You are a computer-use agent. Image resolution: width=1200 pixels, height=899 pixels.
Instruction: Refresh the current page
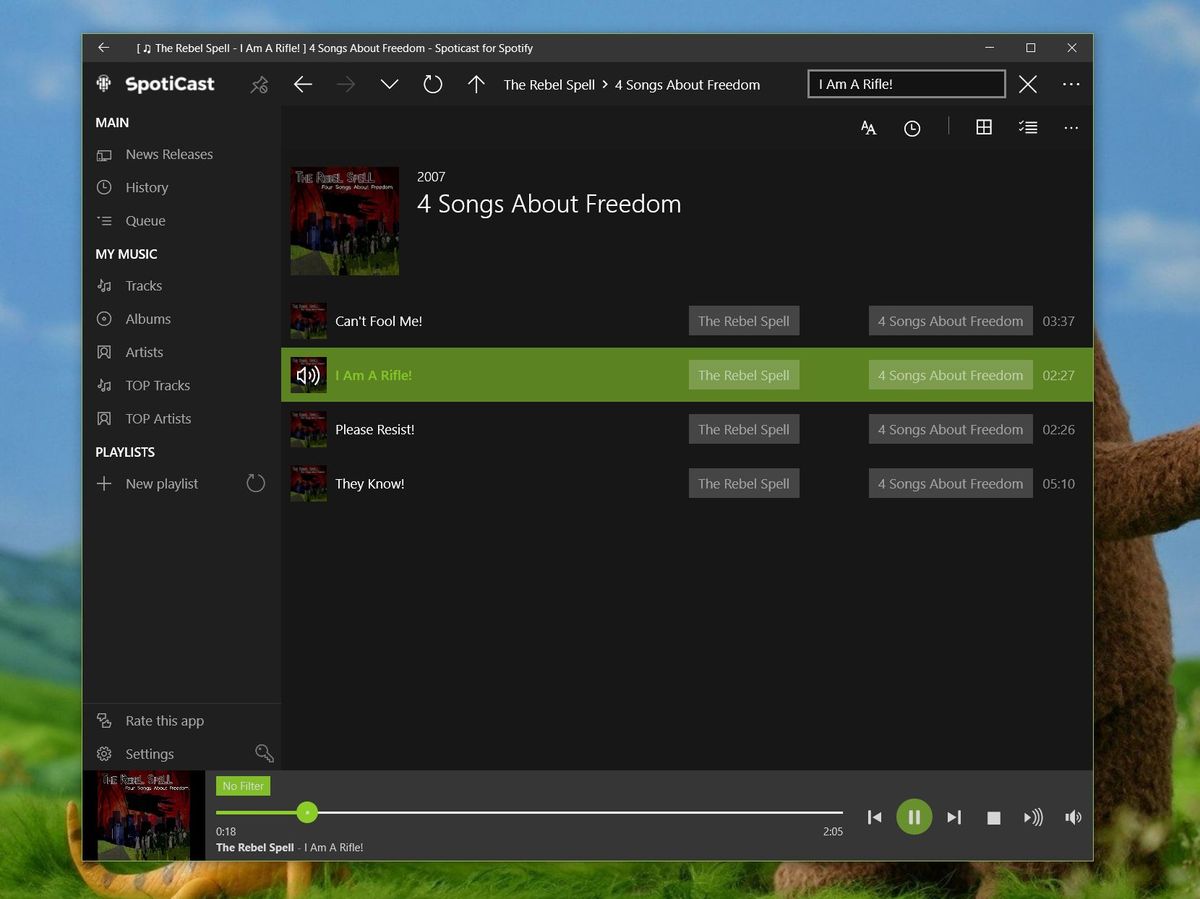[433, 85]
